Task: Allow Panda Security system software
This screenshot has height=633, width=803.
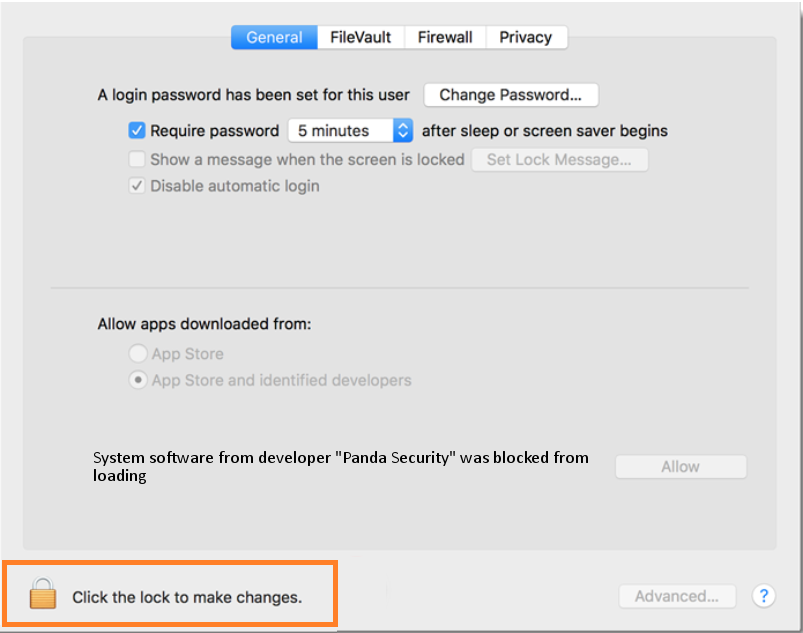Action: click(x=681, y=467)
